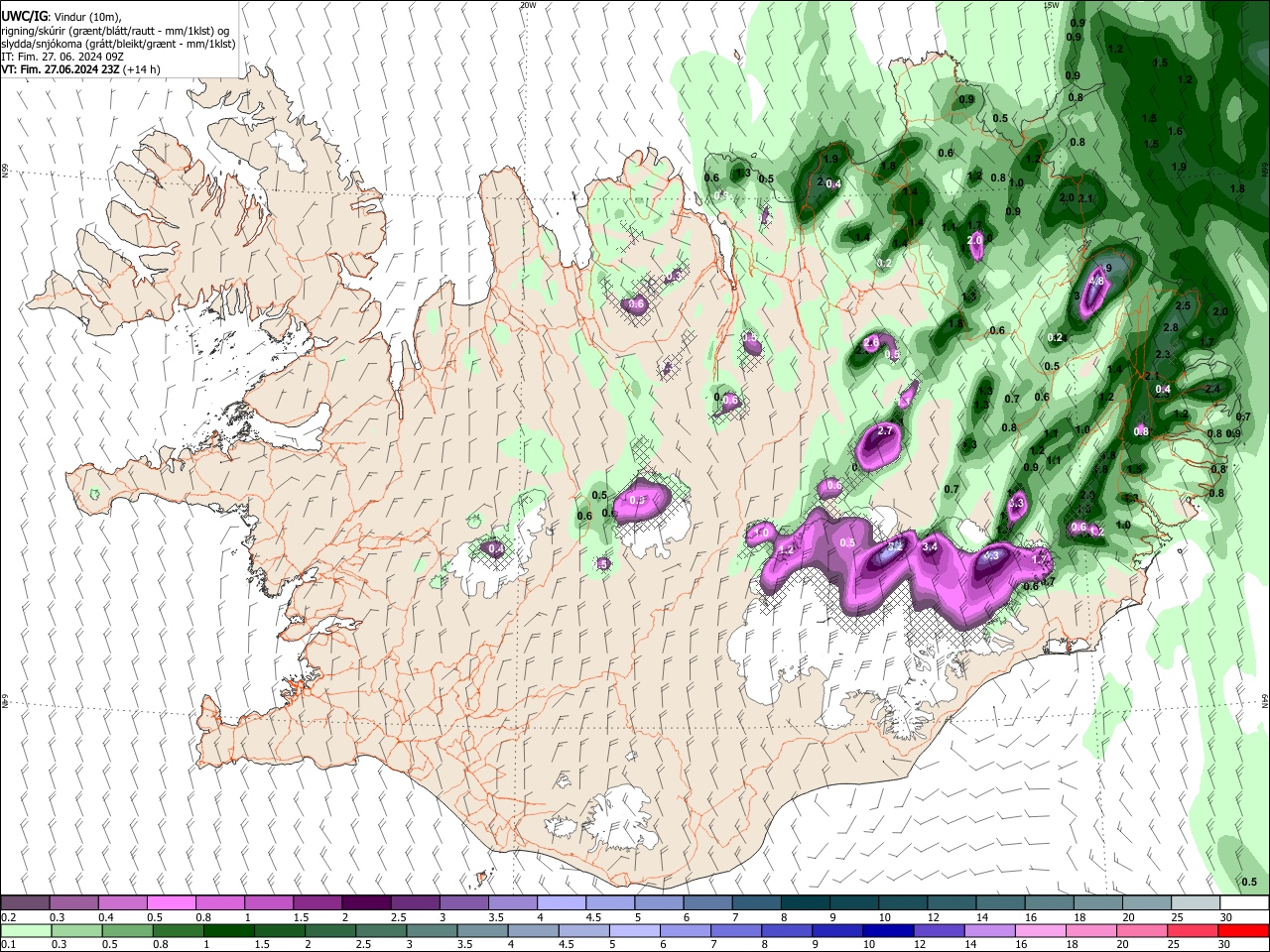Select the mauve 0.3–0.4 snow legend swatch
This screenshot has width=1270, height=952.
74,903
